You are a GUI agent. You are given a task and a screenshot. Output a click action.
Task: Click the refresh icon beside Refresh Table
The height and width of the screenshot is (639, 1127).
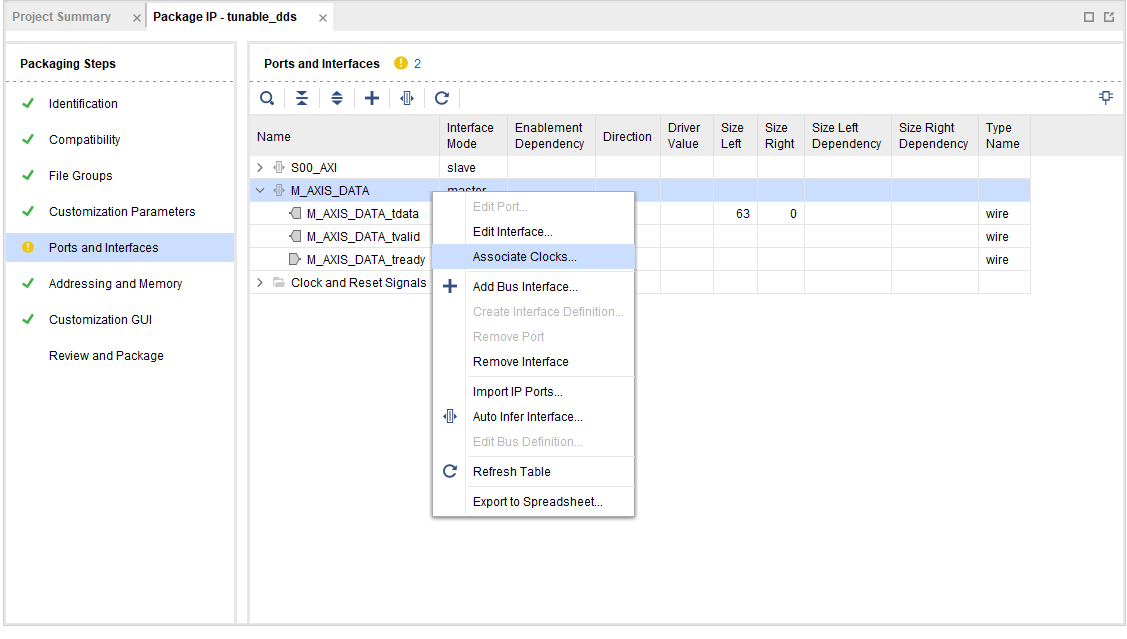[x=450, y=472]
